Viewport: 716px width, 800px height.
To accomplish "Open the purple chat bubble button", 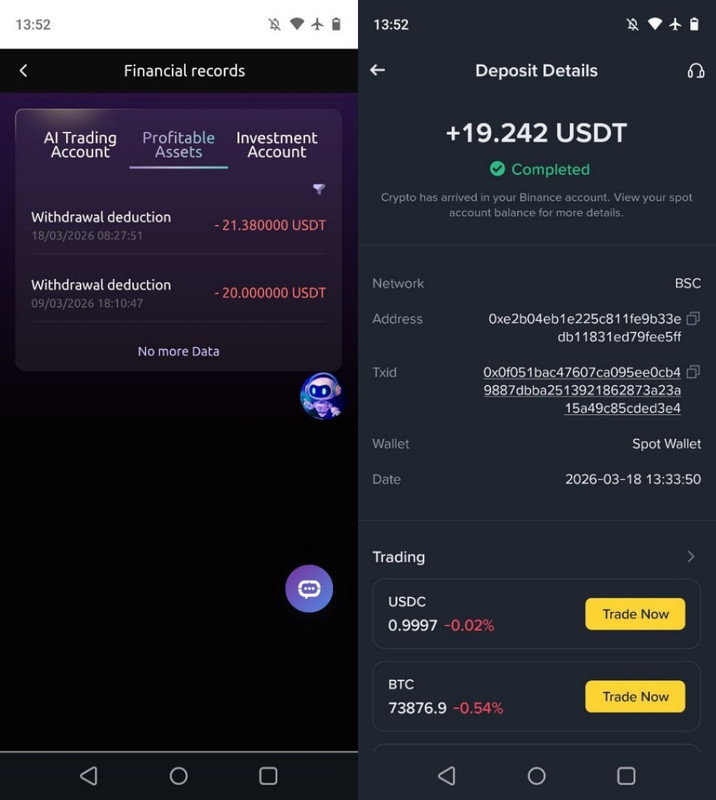I will (309, 588).
